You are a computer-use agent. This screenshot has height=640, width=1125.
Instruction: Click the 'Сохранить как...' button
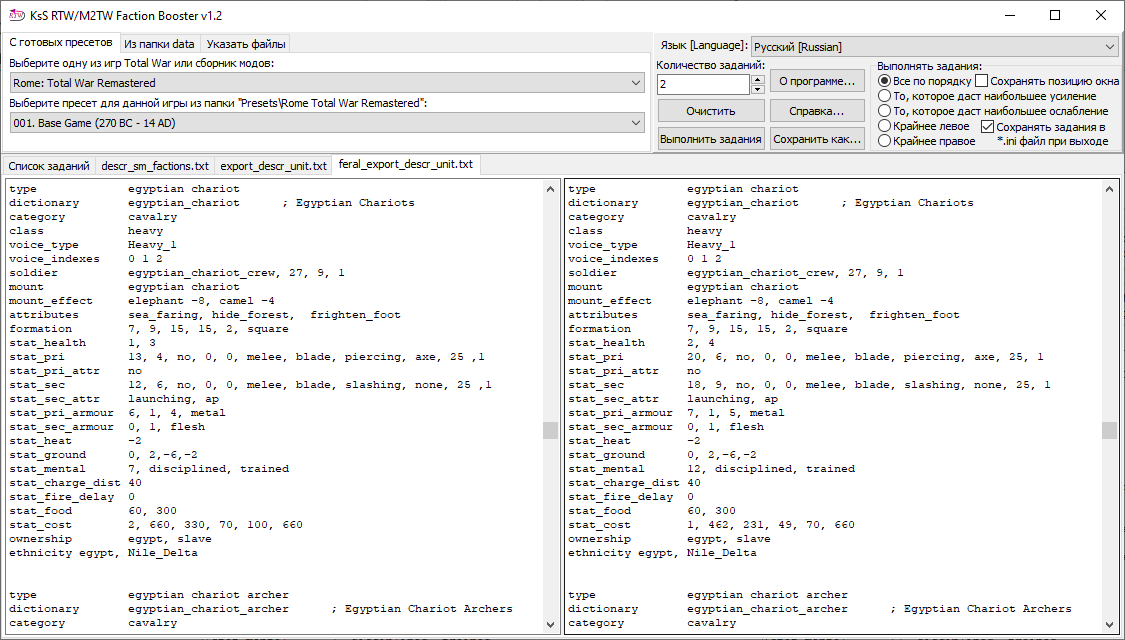coord(817,139)
